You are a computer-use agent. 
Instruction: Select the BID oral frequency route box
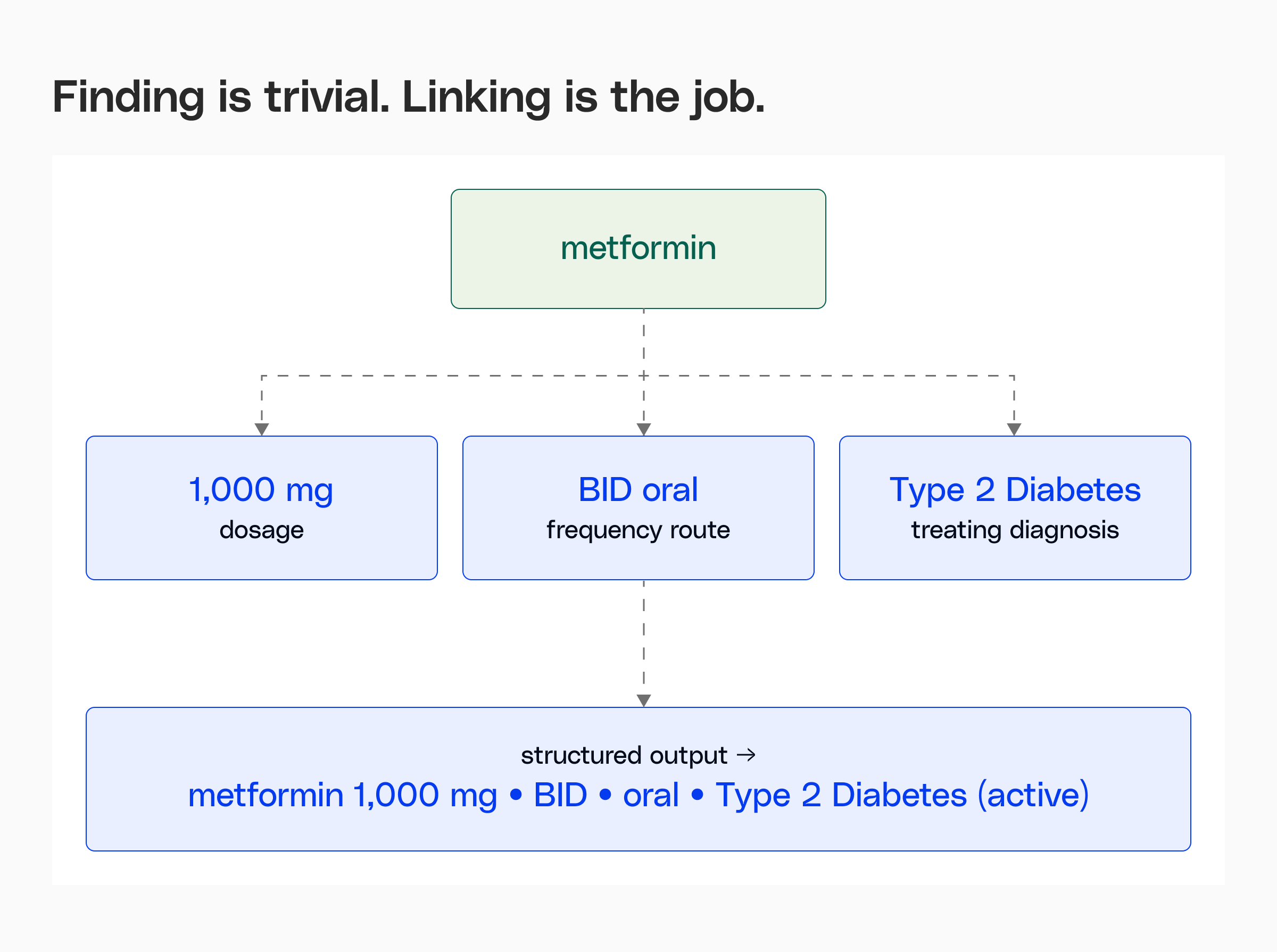click(638, 508)
